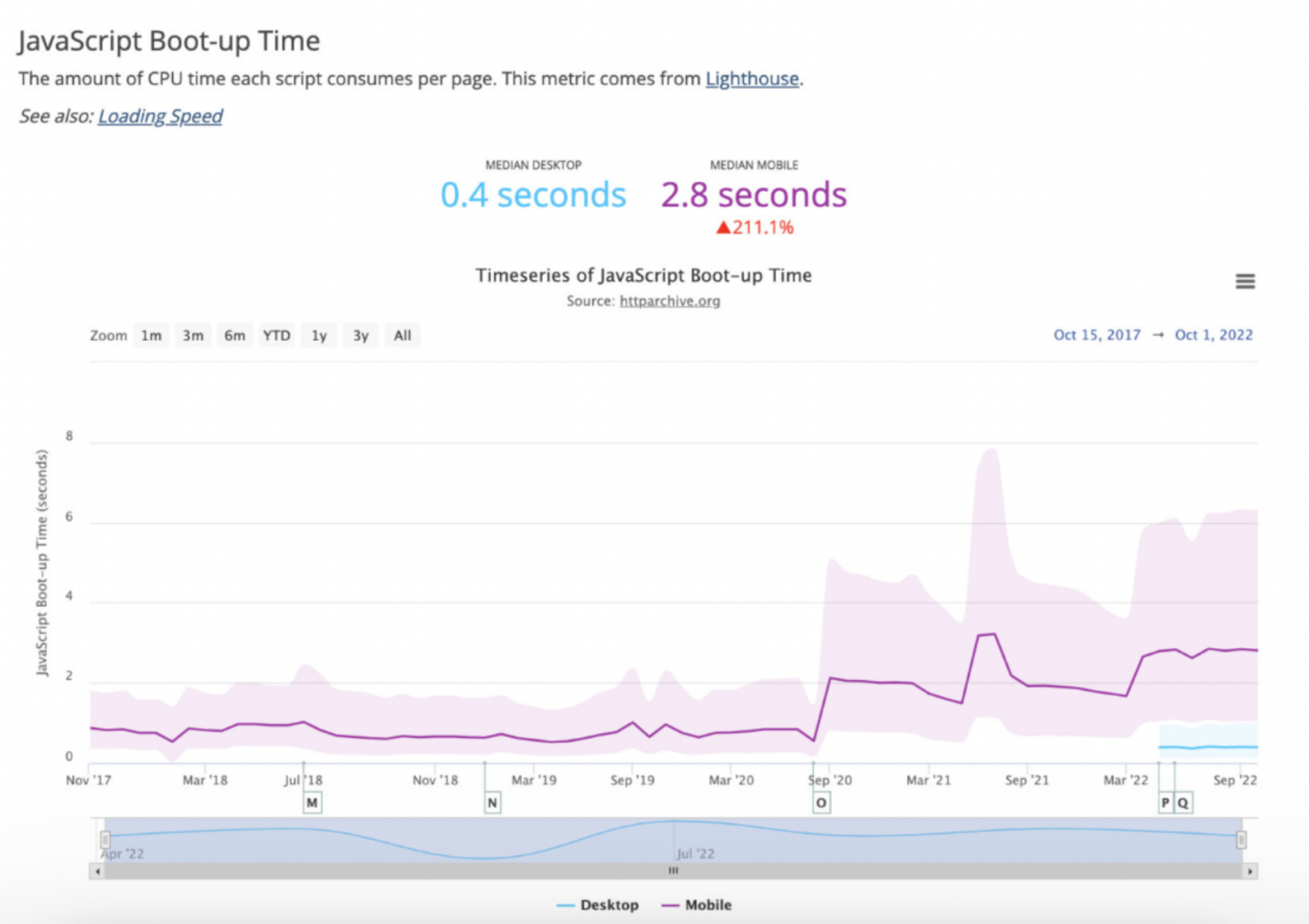Click the right handle of range navigator

(x=1241, y=840)
